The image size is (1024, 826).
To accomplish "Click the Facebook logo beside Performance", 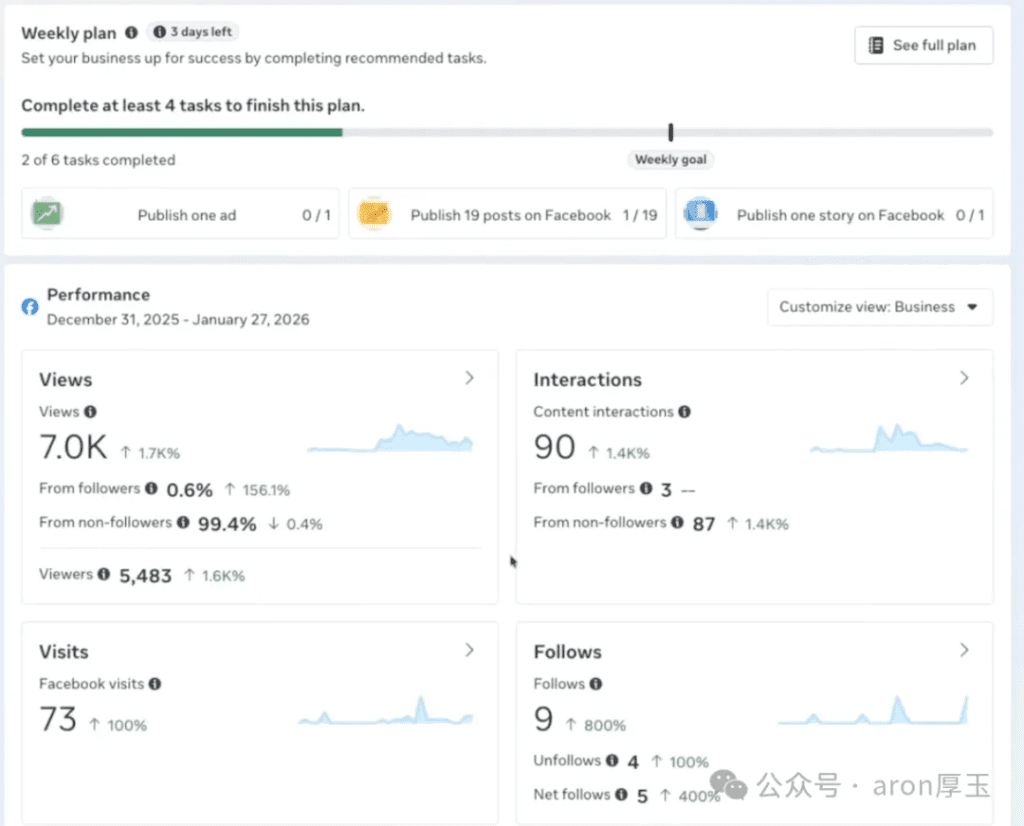I will tap(30, 307).
